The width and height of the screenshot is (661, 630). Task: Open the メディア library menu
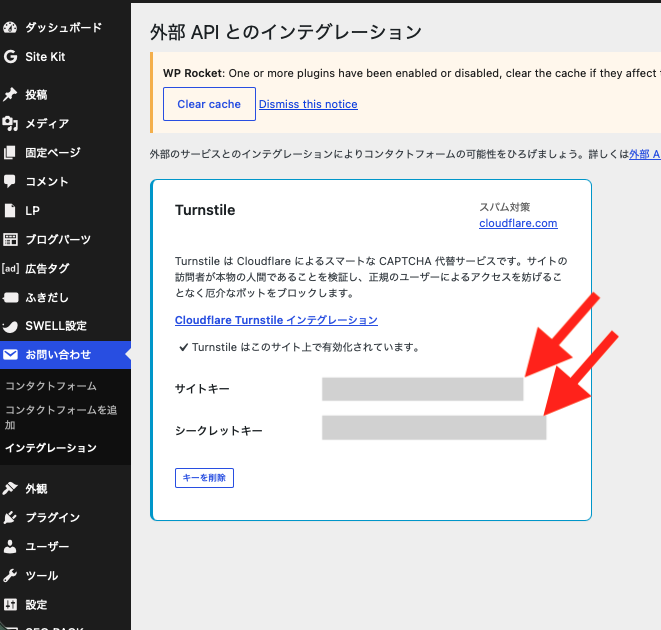click(47, 124)
